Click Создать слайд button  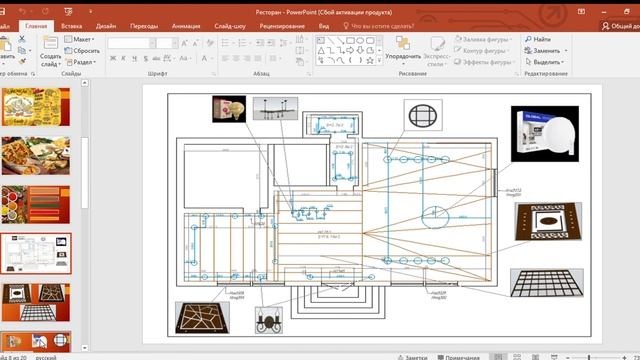pyautogui.click(x=51, y=52)
